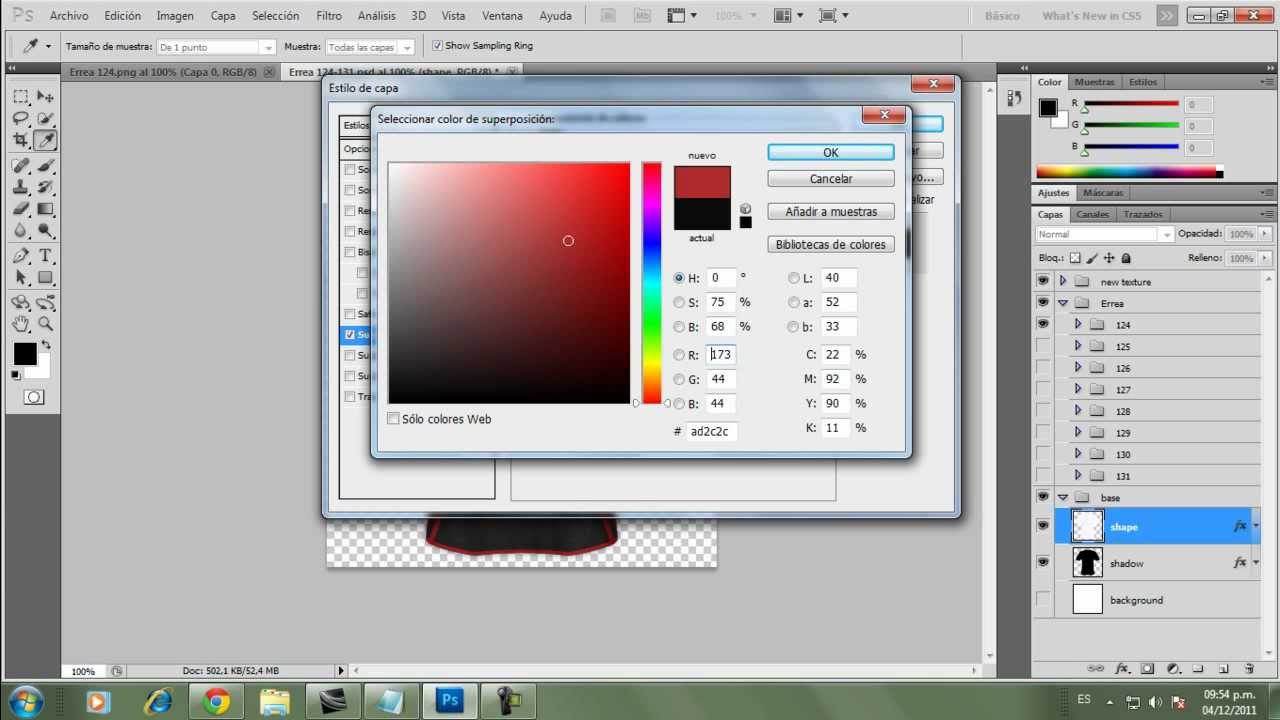Image resolution: width=1280 pixels, height=720 pixels.
Task: Select the Rectangular Marquee tool
Action: click(21, 96)
